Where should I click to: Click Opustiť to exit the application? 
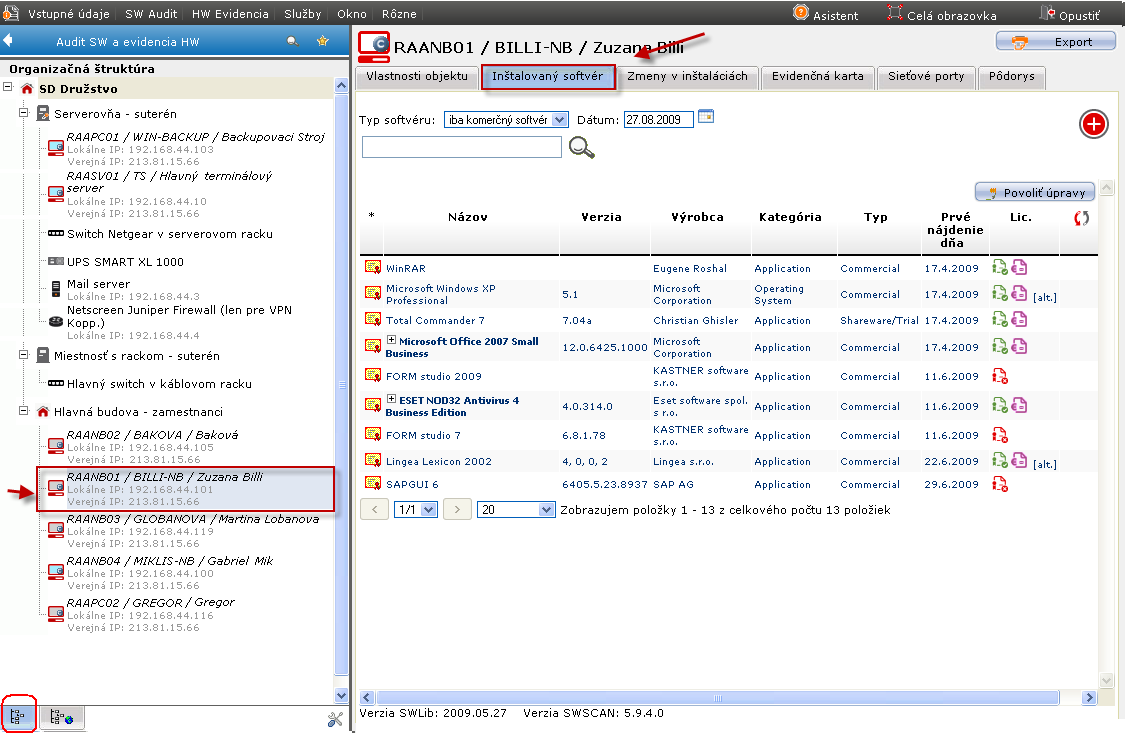(1070, 14)
